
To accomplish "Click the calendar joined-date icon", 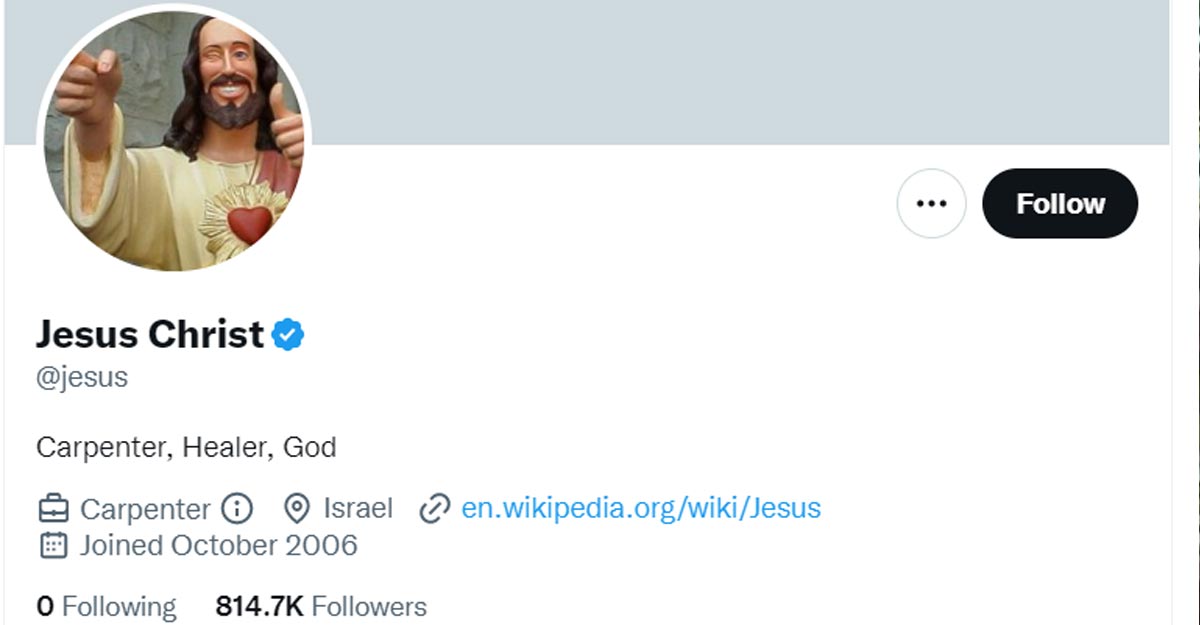I will [53, 545].
